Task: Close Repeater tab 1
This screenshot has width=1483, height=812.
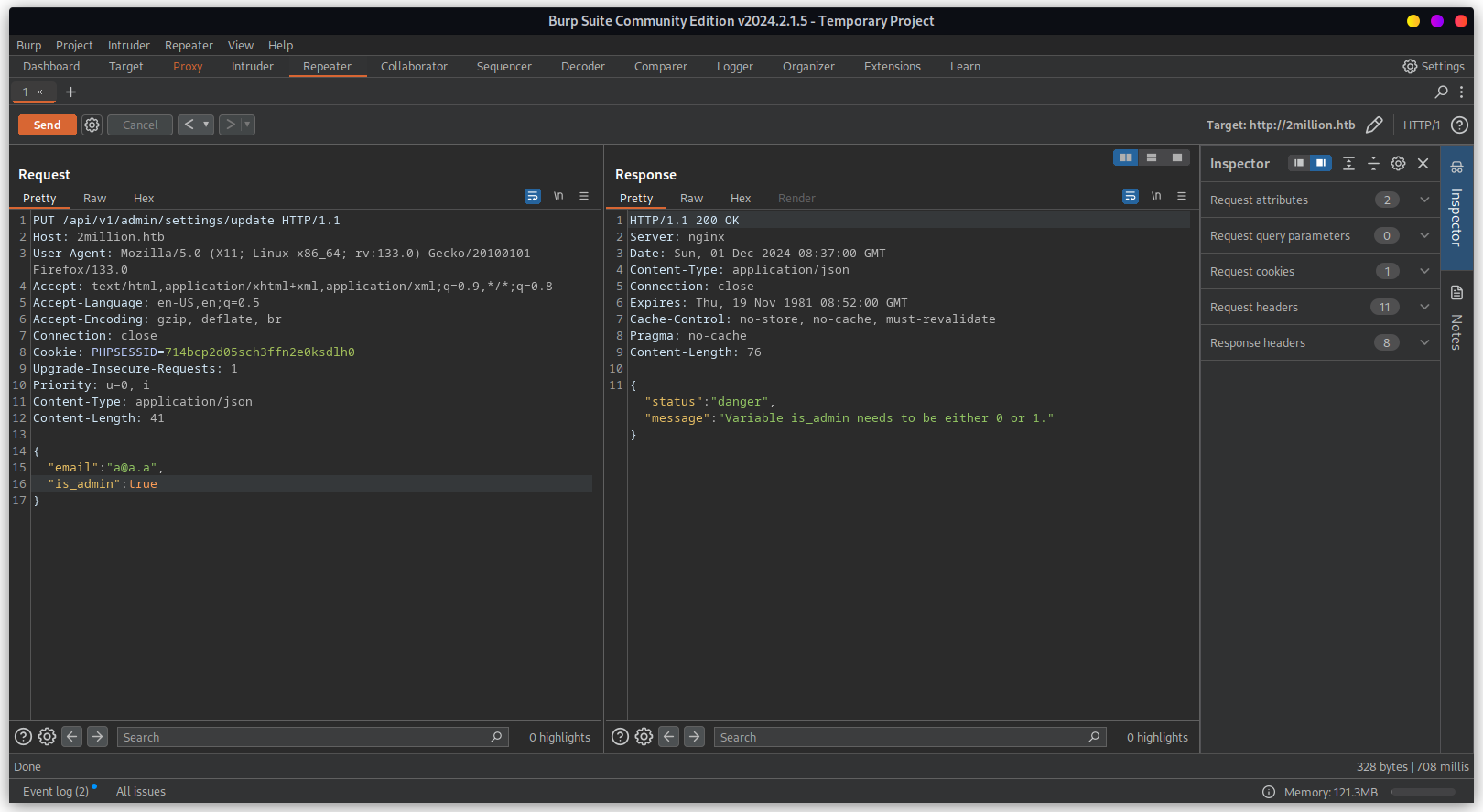Action: pyautogui.click(x=39, y=92)
